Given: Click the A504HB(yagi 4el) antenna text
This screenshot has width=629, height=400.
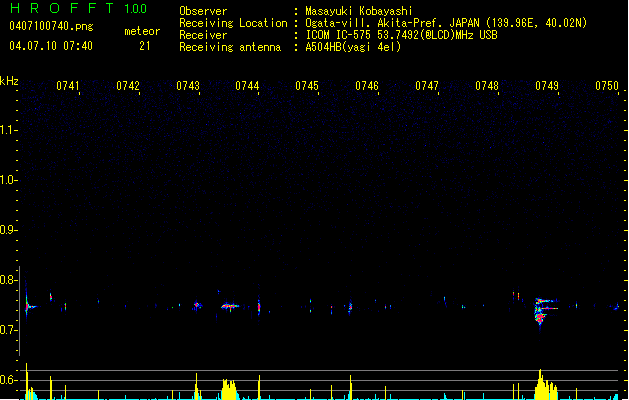Looking at the screenshot, I should (x=353, y=47).
